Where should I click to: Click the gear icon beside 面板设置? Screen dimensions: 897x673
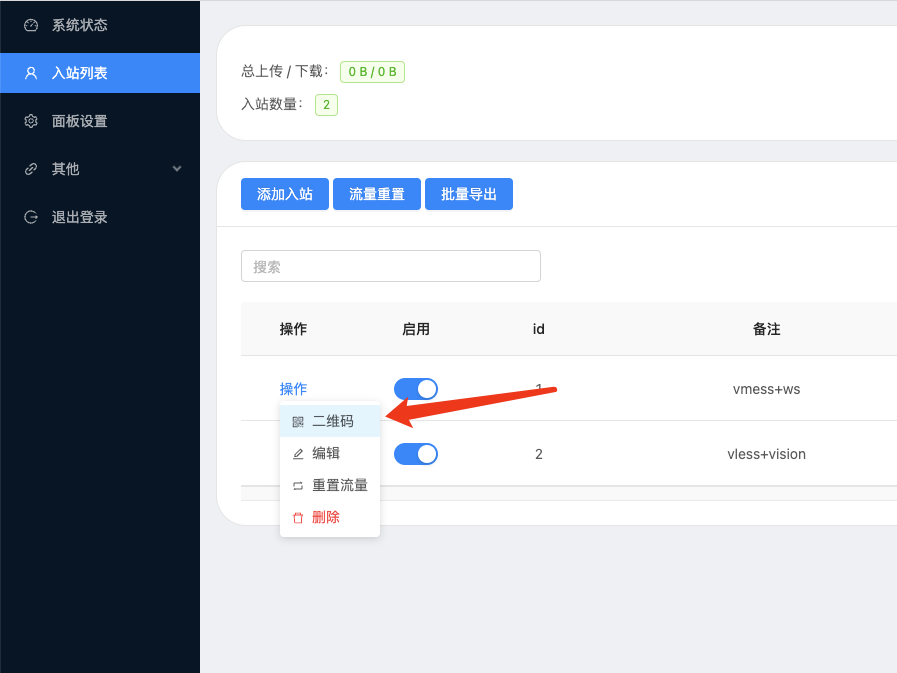click(31, 121)
